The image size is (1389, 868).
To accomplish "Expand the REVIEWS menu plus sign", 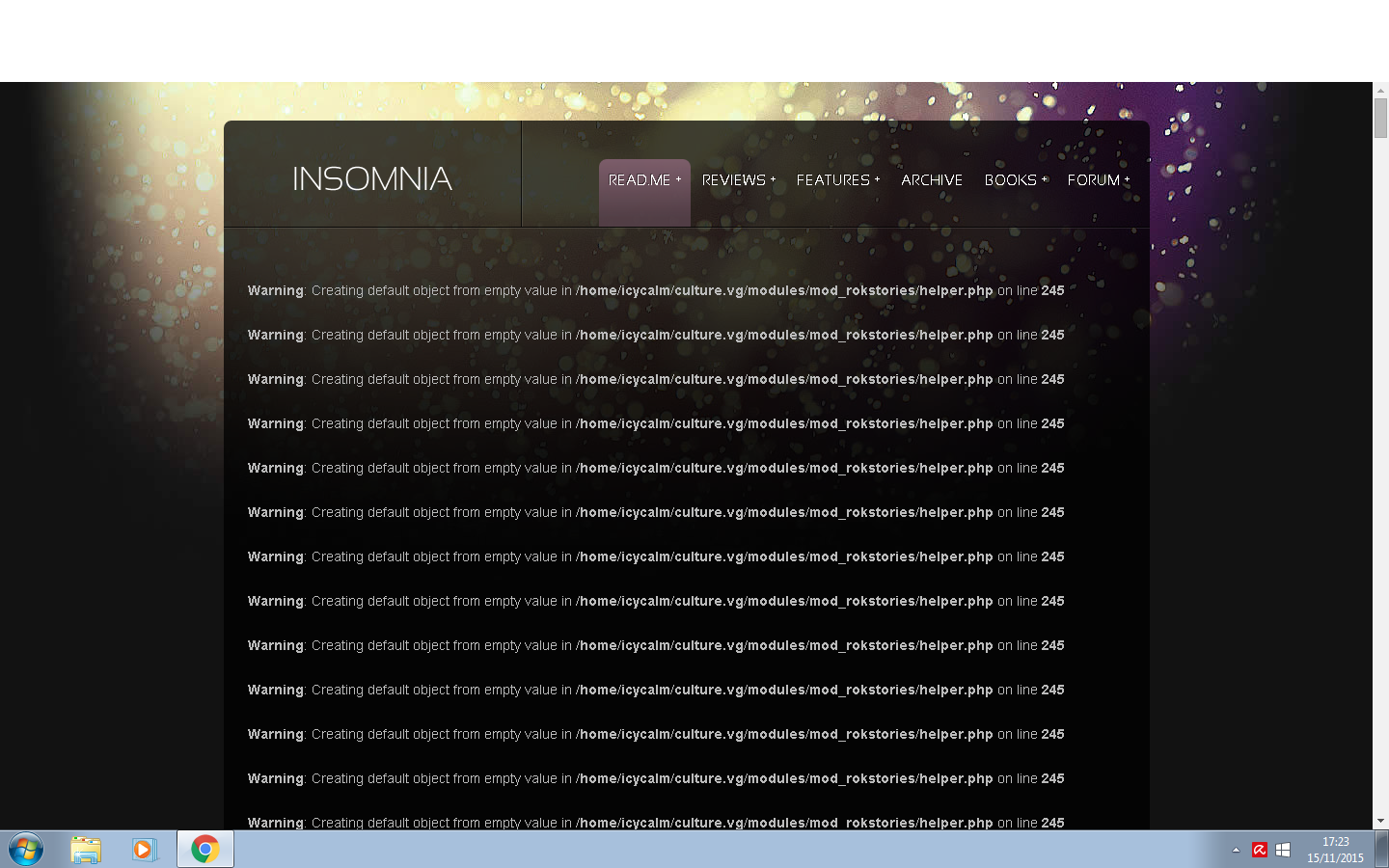I will [773, 179].
